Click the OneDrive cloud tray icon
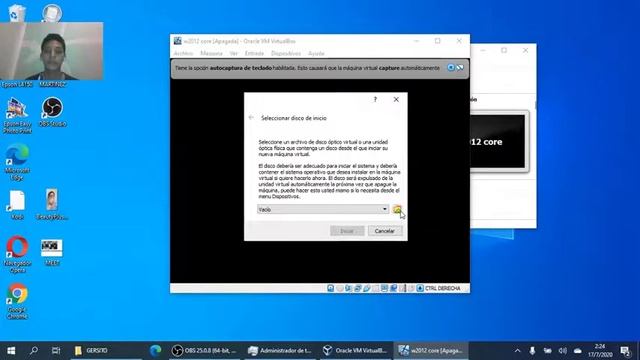This screenshot has height=360, width=640. [578, 351]
